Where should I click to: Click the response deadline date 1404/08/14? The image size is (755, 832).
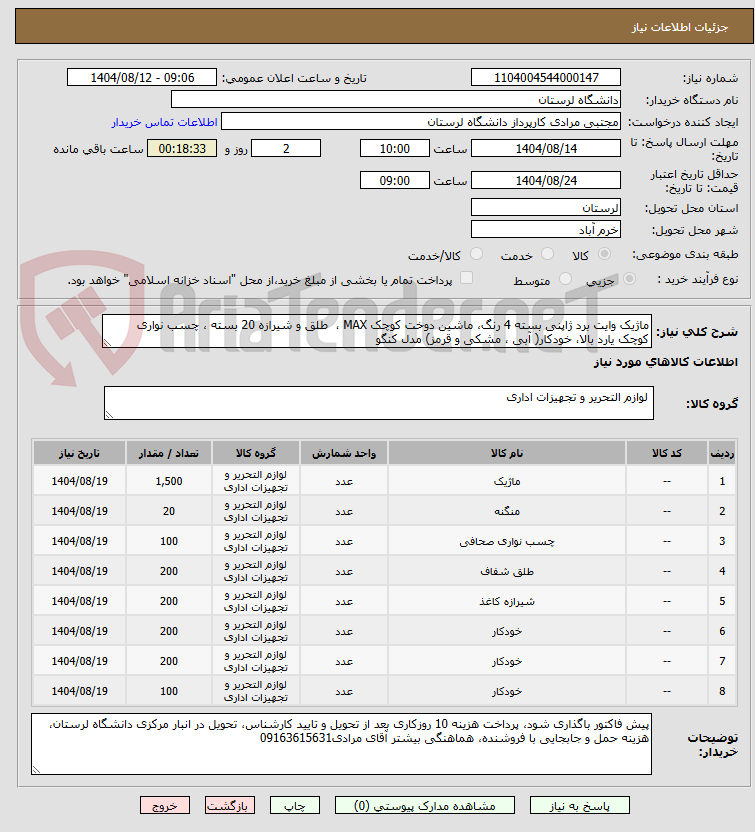(x=545, y=148)
